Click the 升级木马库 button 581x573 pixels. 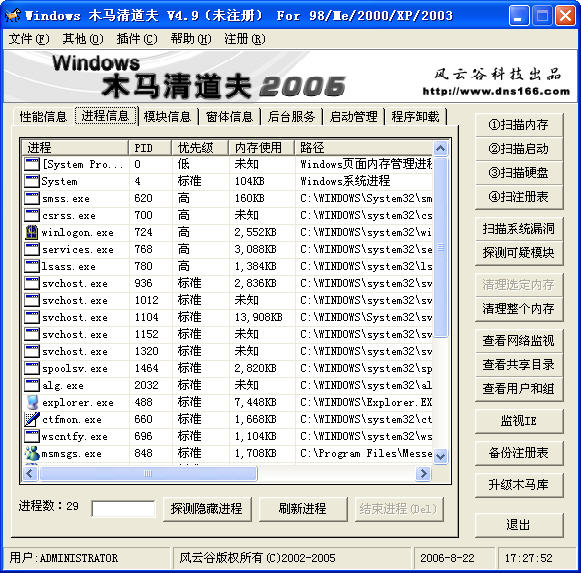pyautogui.click(x=519, y=485)
